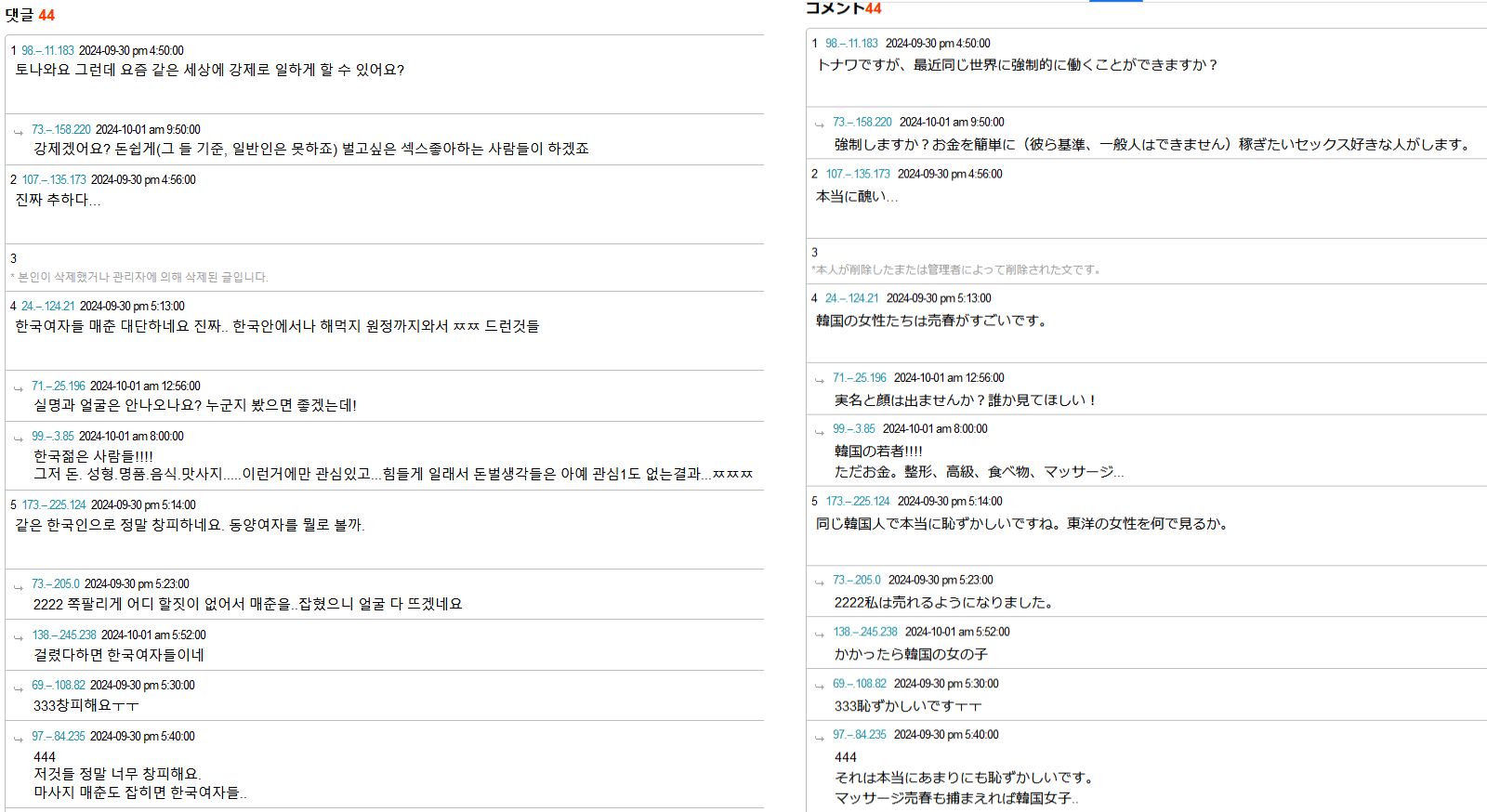Click the deleted comment 3 notice in Korean panel
Screen dimensions: 1487x812
(138, 277)
